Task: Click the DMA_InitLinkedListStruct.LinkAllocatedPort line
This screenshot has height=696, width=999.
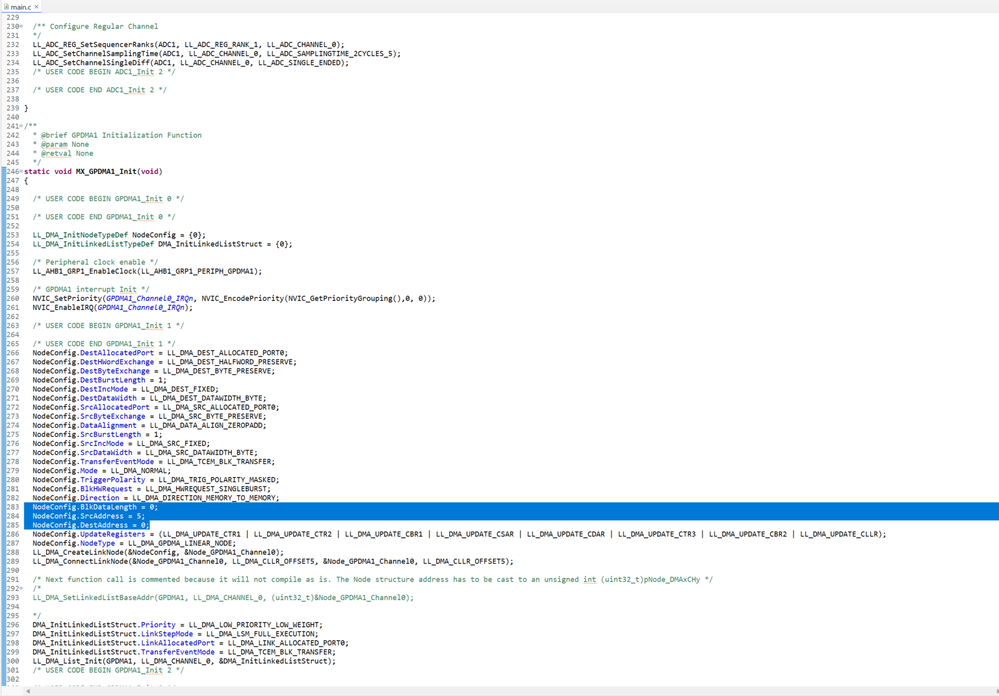Action: click(190, 642)
